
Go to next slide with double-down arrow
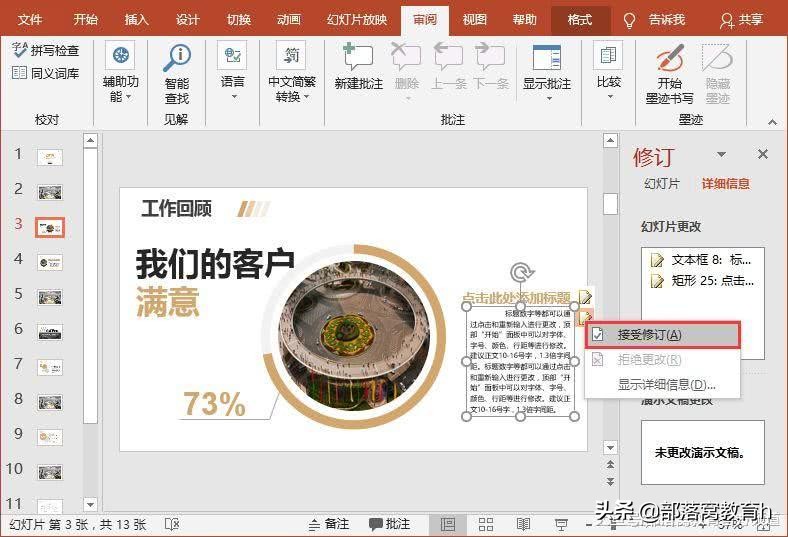click(610, 482)
